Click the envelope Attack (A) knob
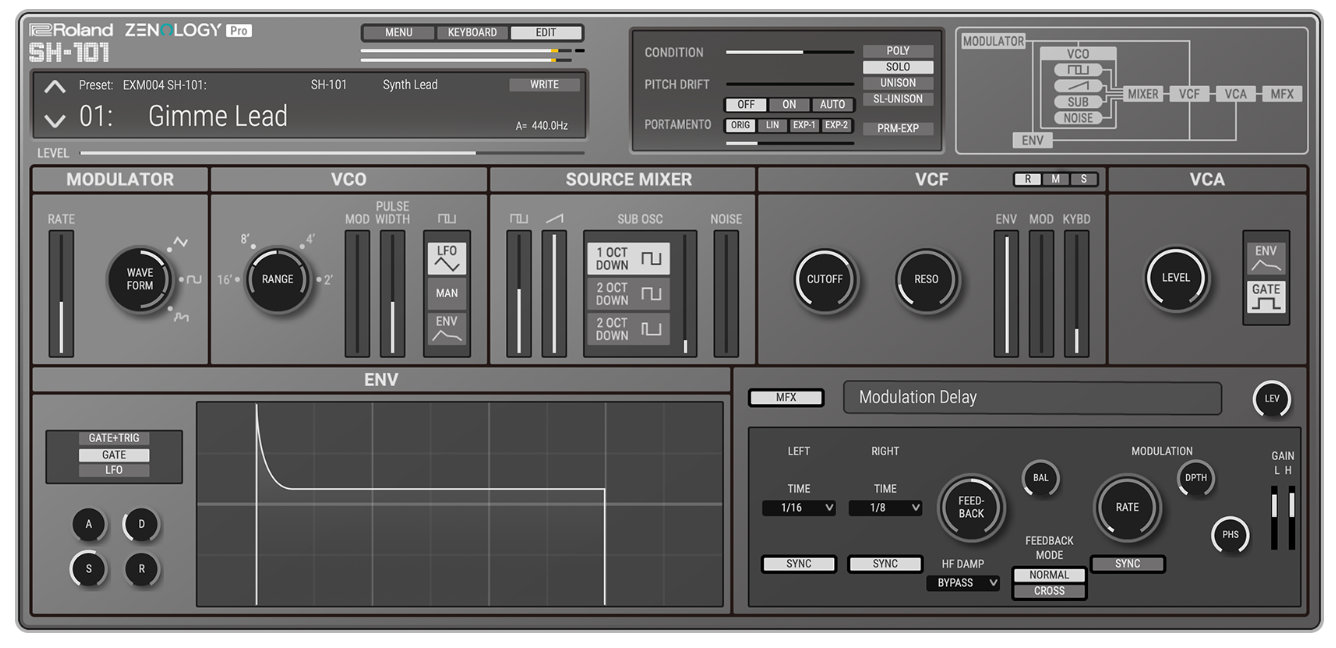 (x=89, y=524)
